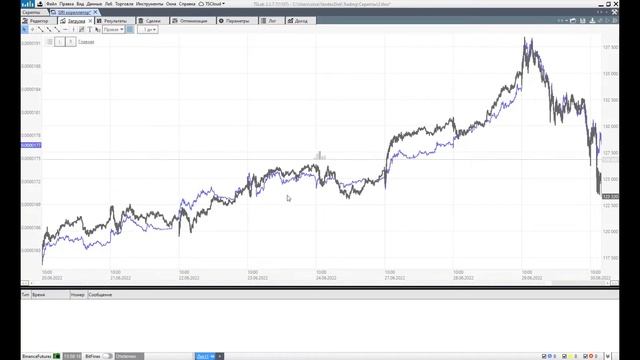Click the filter icon in status bar
The width and height of the screenshot is (640, 360).
click(x=608, y=356)
